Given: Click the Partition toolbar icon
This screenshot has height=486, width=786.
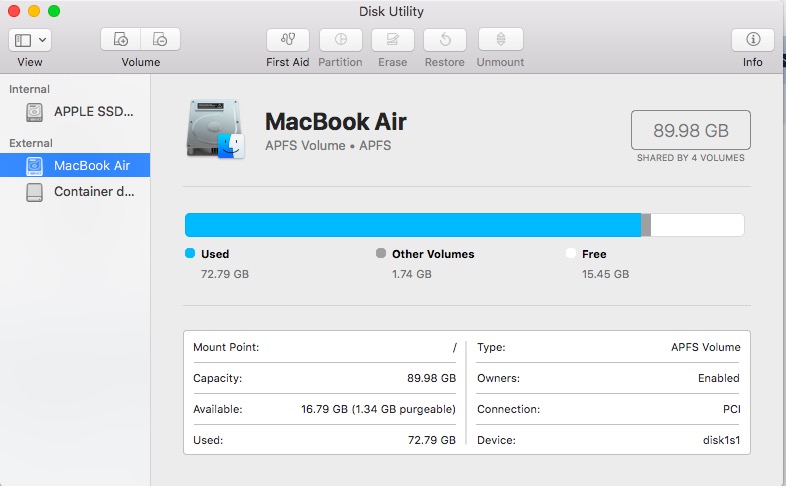Looking at the screenshot, I should click(340, 40).
